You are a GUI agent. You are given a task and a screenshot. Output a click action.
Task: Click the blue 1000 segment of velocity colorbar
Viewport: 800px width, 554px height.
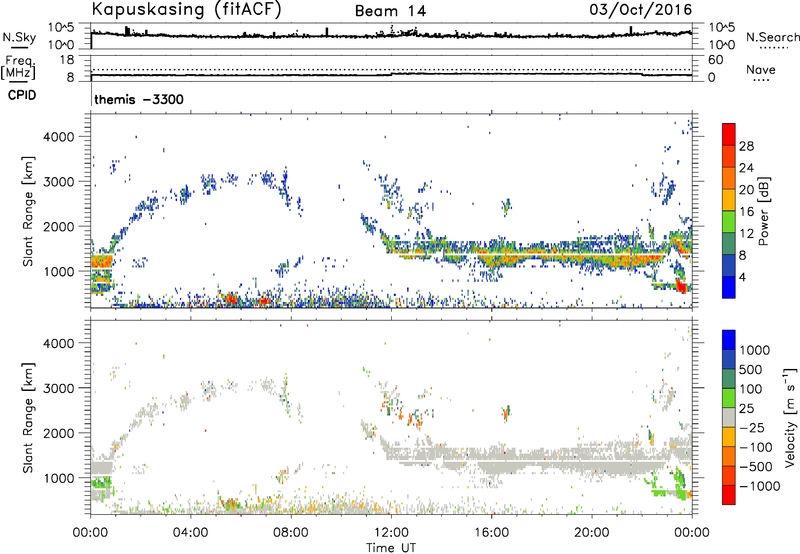pos(729,340)
